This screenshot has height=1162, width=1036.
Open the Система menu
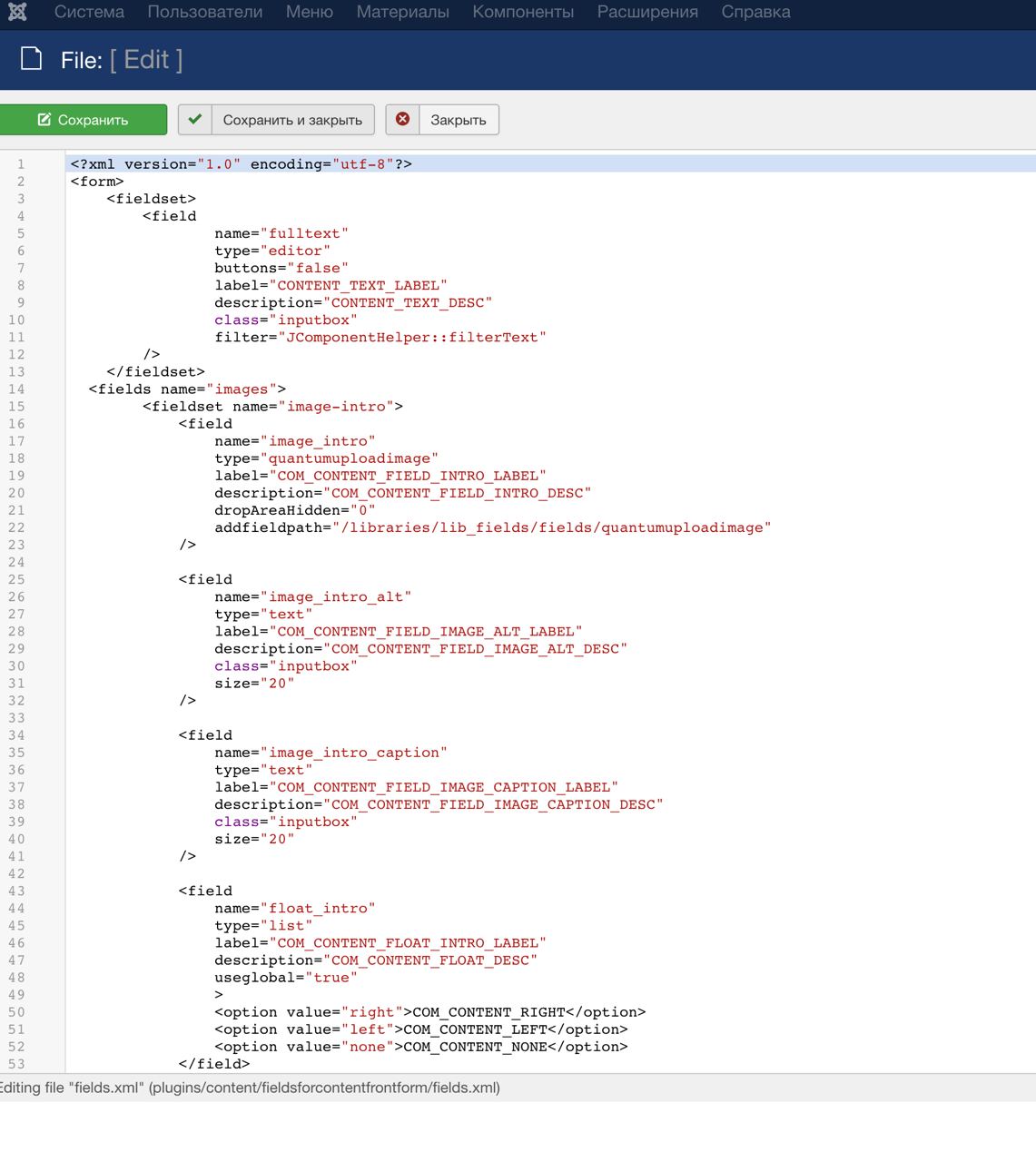coord(89,12)
